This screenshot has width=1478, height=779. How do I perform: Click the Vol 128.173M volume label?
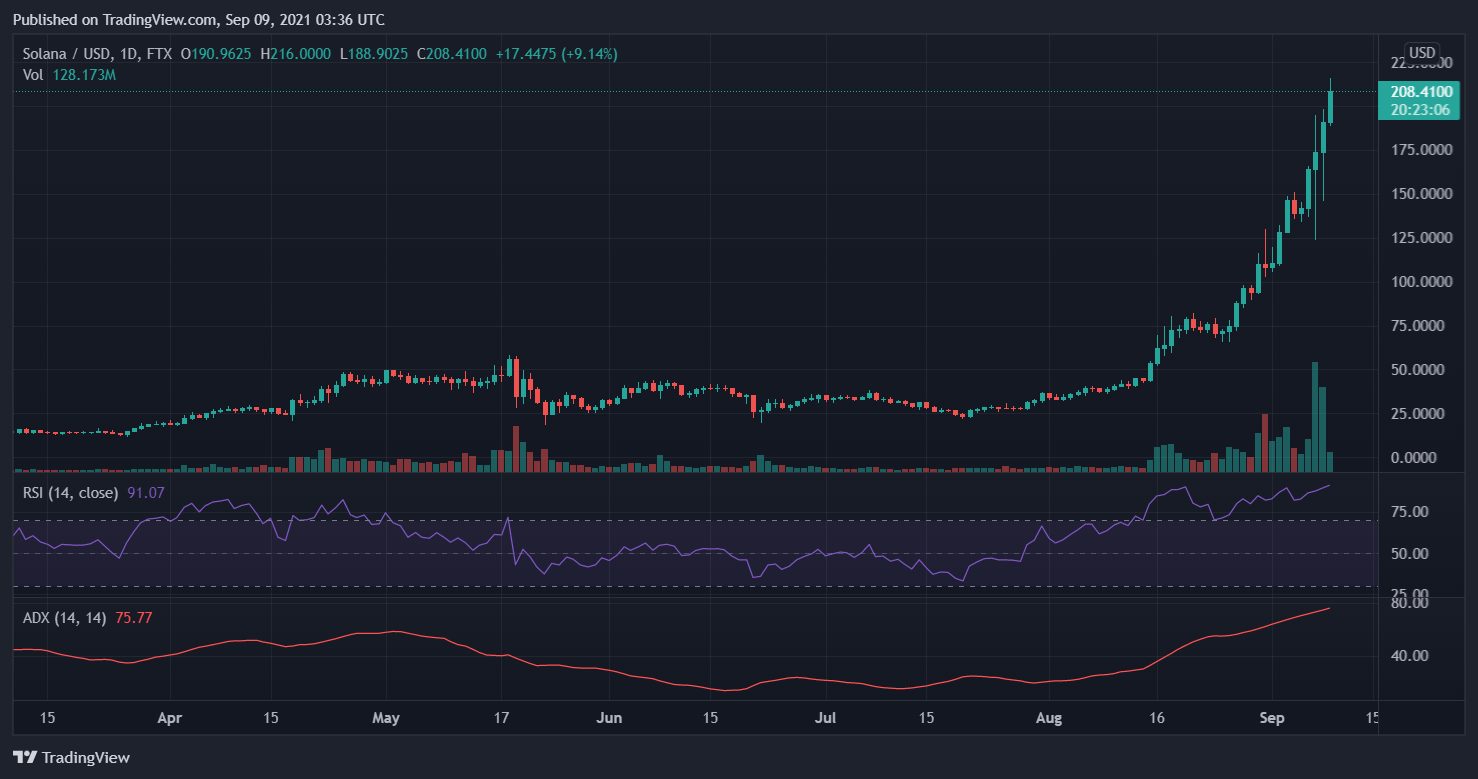(x=70, y=75)
